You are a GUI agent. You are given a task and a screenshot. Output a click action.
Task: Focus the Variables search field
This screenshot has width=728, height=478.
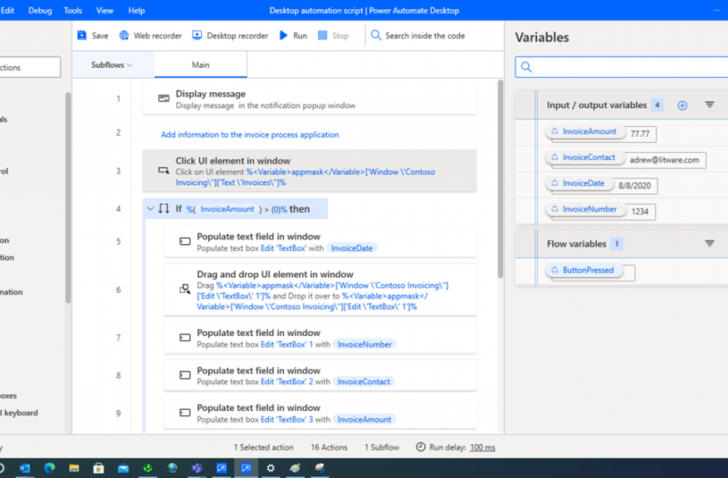[622, 67]
